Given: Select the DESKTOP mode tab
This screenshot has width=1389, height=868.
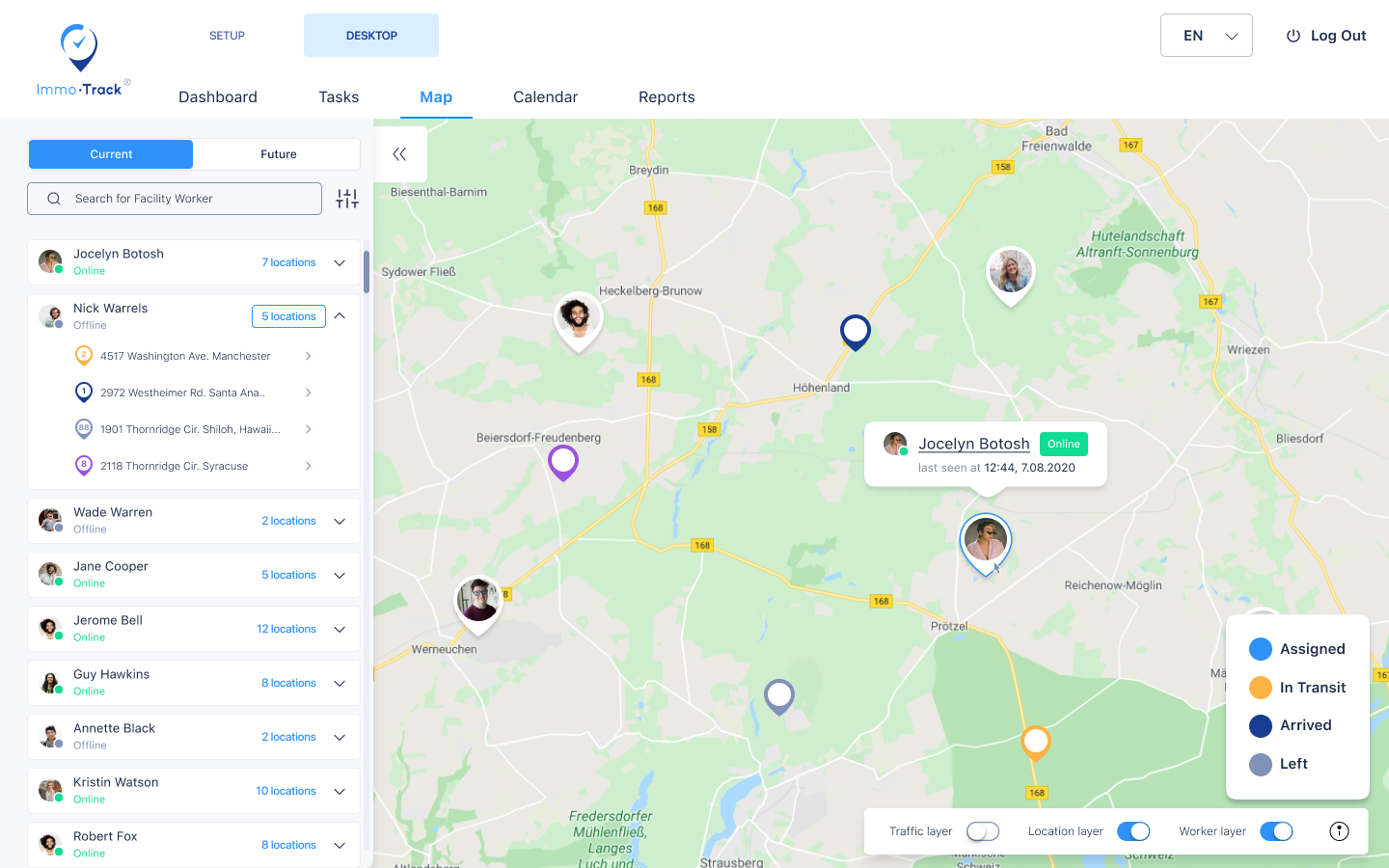Looking at the screenshot, I should click(x=371, y=36).
